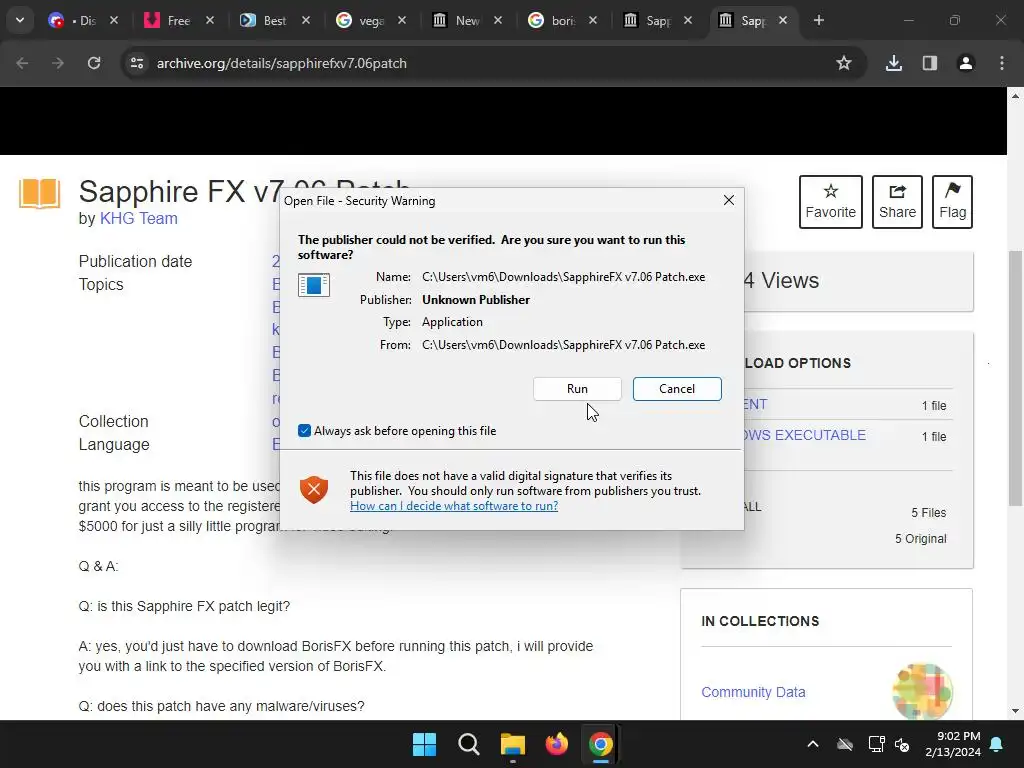This screenshot has width=1024, height=768.
Task: Click the browser back arrow
Action: (x=22, y=63)
